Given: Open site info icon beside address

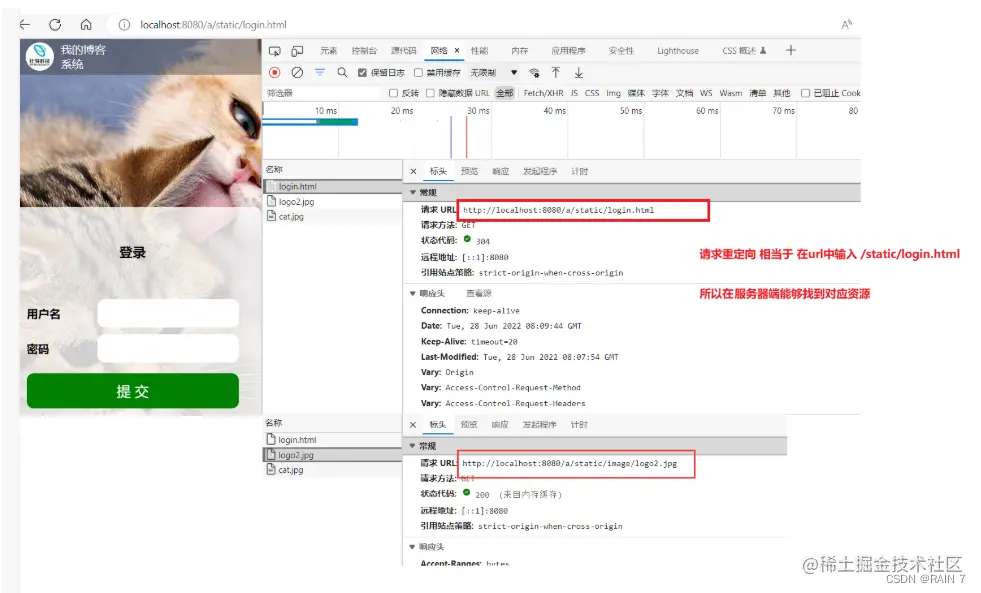Looking at the screenshot, I should [x=124, y=25].
